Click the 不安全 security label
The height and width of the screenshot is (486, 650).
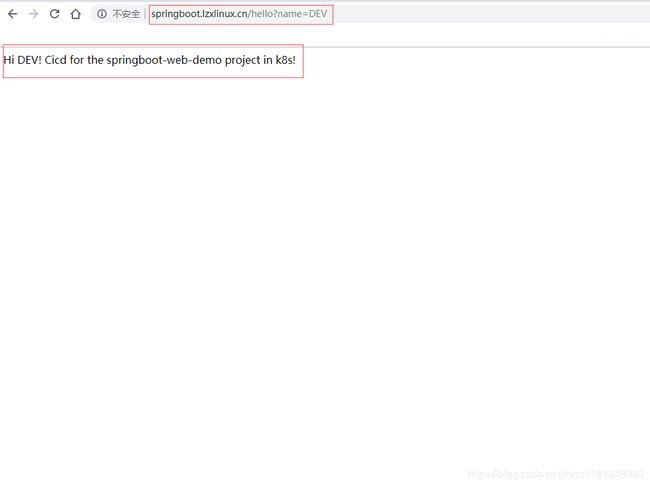pyautogui.click(x=126, y=14)
